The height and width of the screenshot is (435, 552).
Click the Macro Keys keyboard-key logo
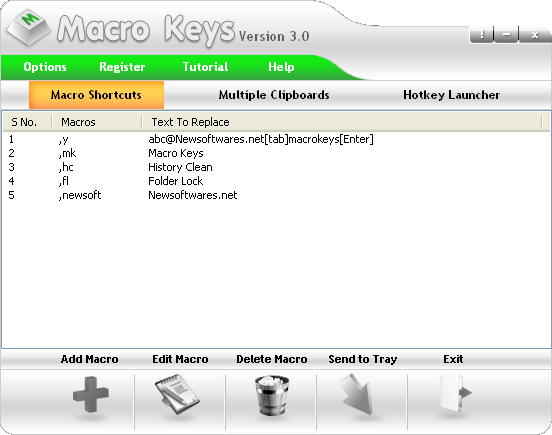pyautogui.click(x=28, y=28)
